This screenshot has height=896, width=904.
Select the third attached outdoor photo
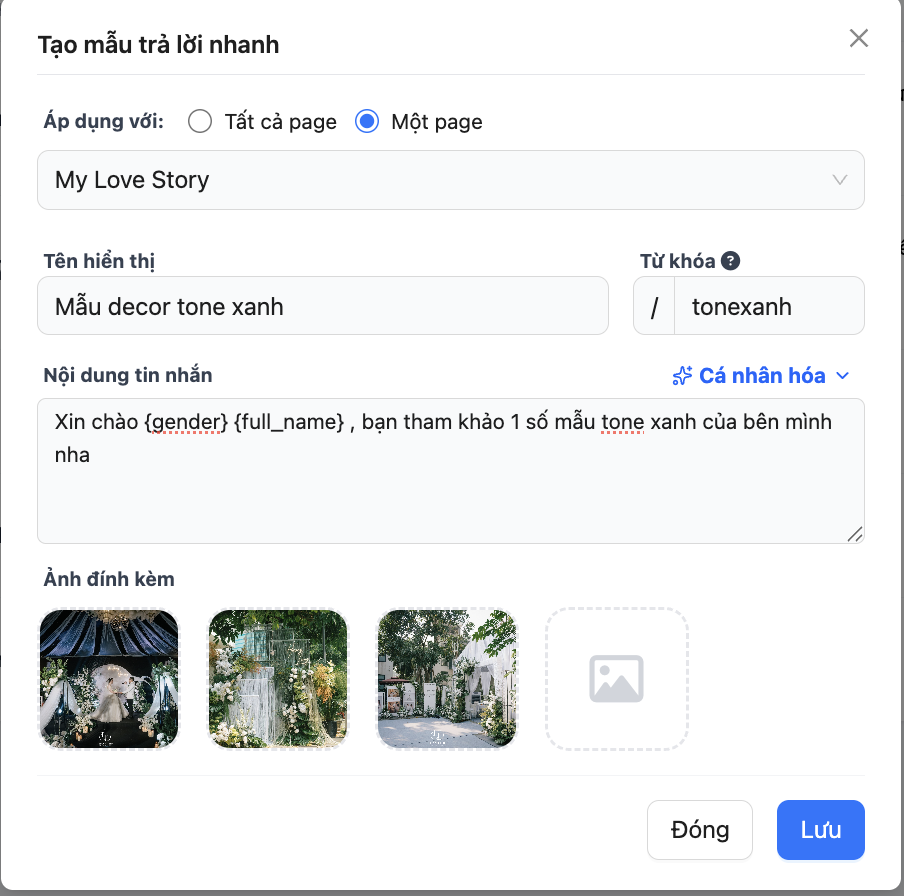pos(447,679)
